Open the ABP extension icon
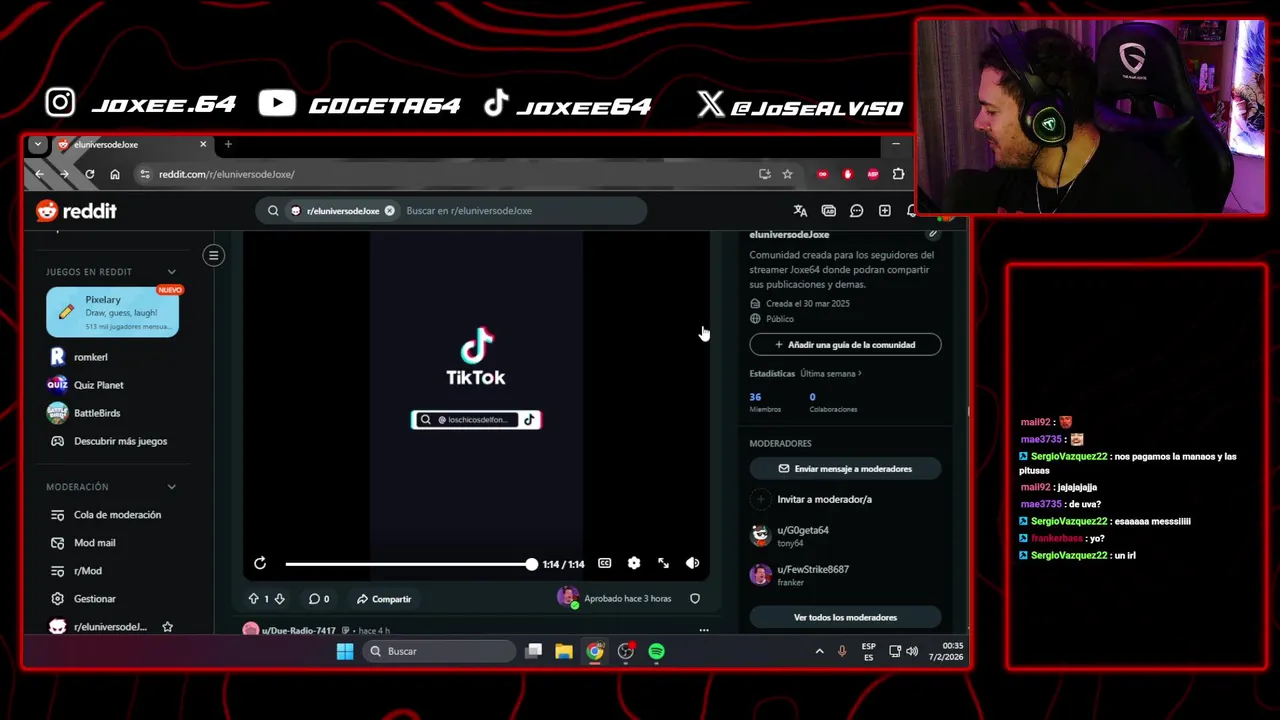 pyautogui.click(x=873, y=174)
